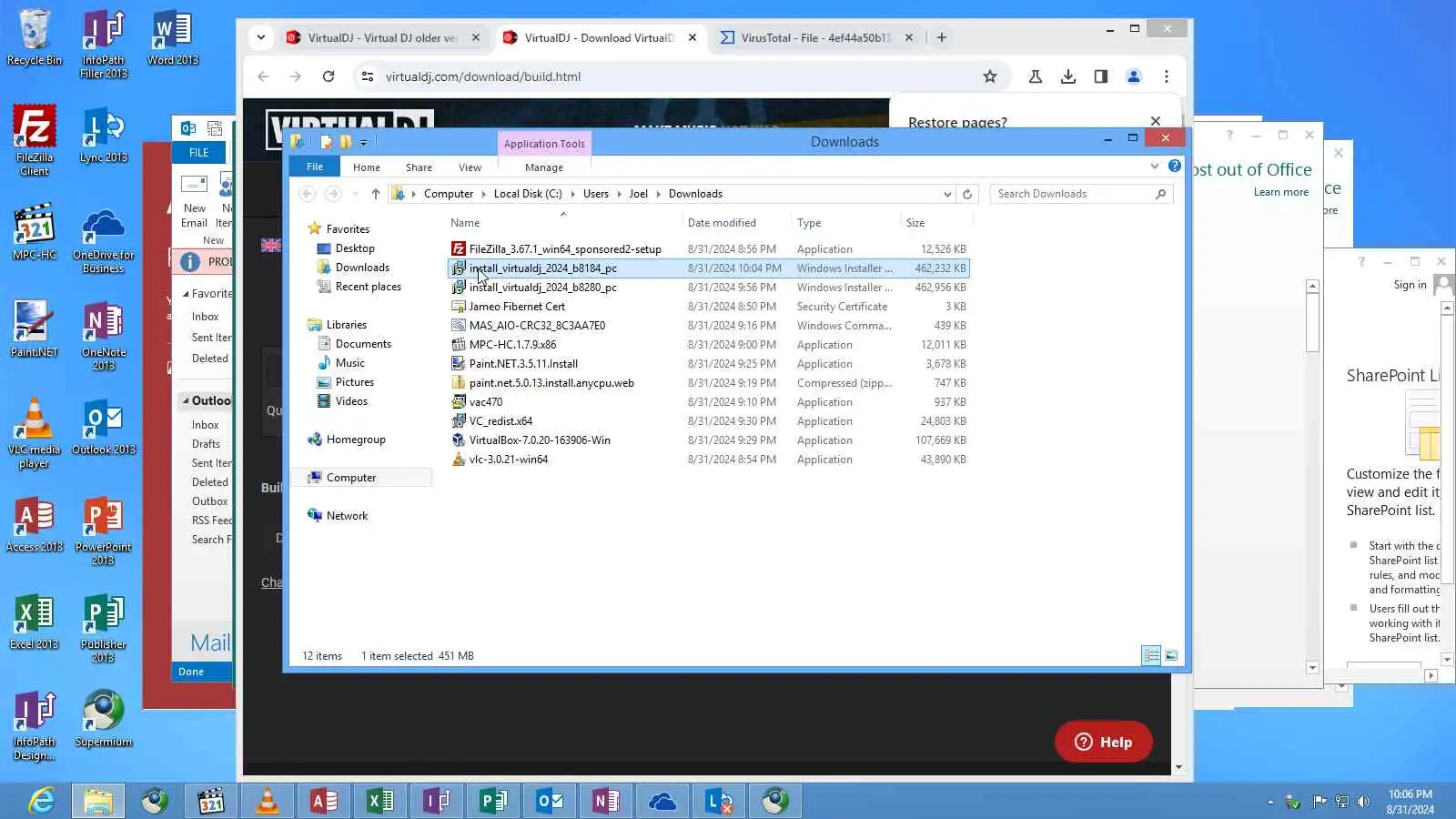Viewport: 1456px width, 819px height.
Task: Click the OneDrive cloud taskbar icon
Action: tap(662, 801)
